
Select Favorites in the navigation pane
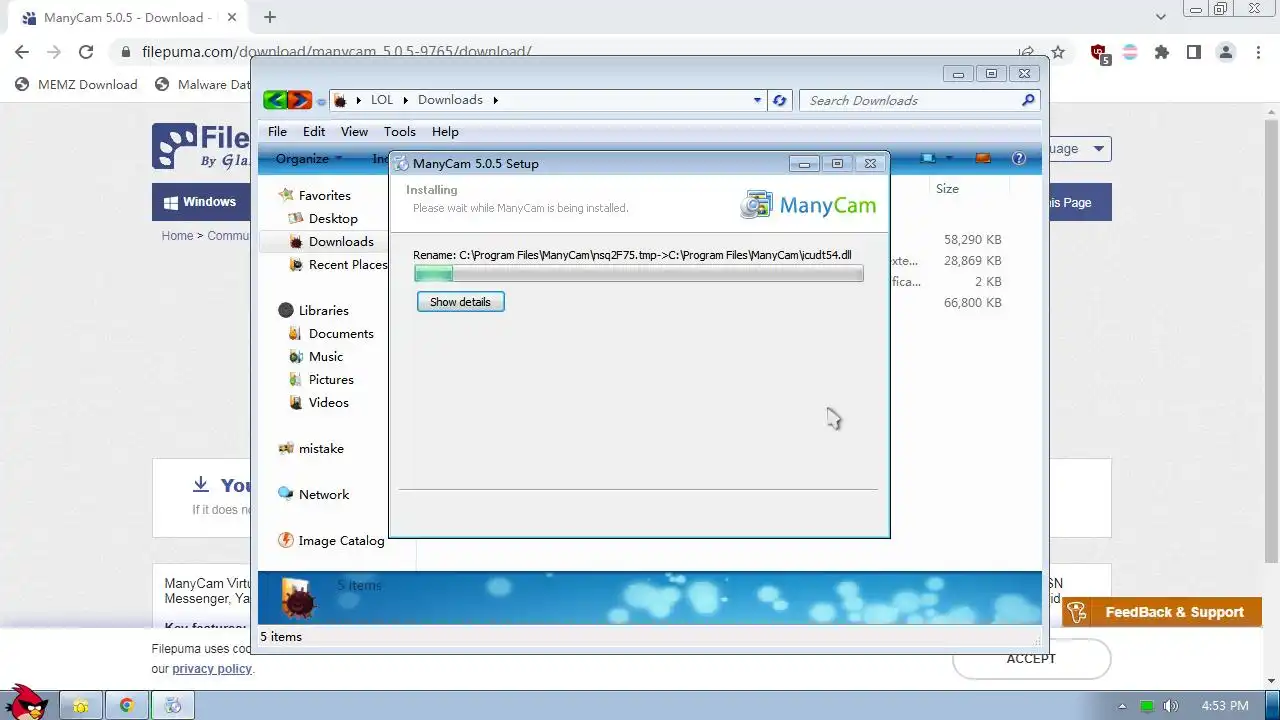tap(324, 195)
